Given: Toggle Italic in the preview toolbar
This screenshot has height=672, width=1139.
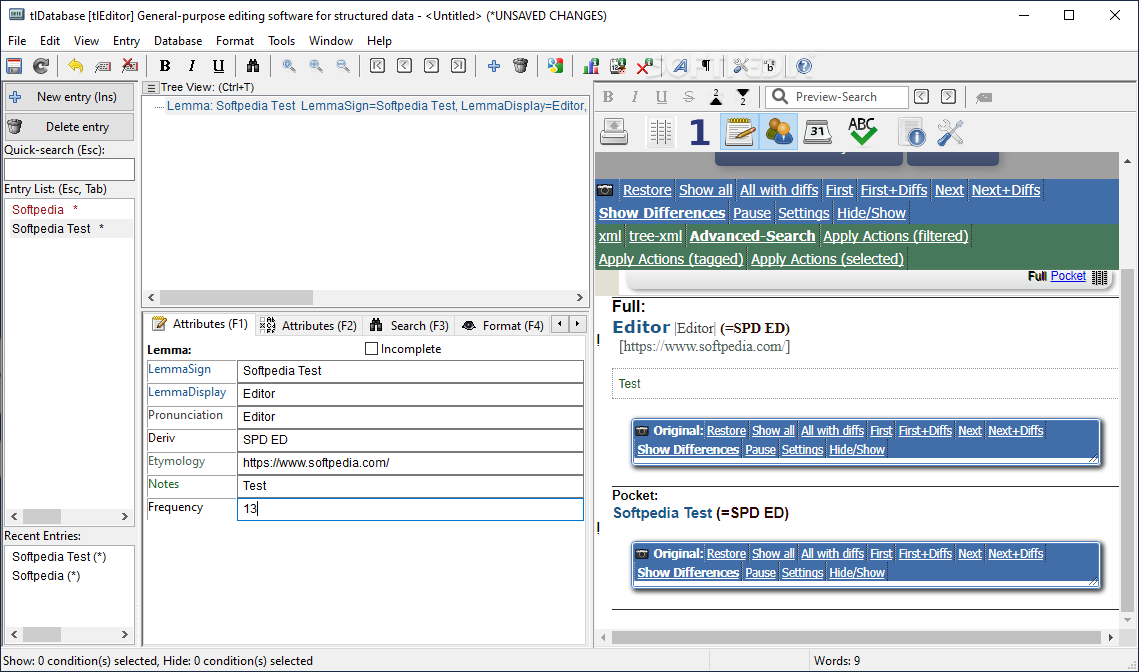Looking at the screenshot, I should click(635, 97).
